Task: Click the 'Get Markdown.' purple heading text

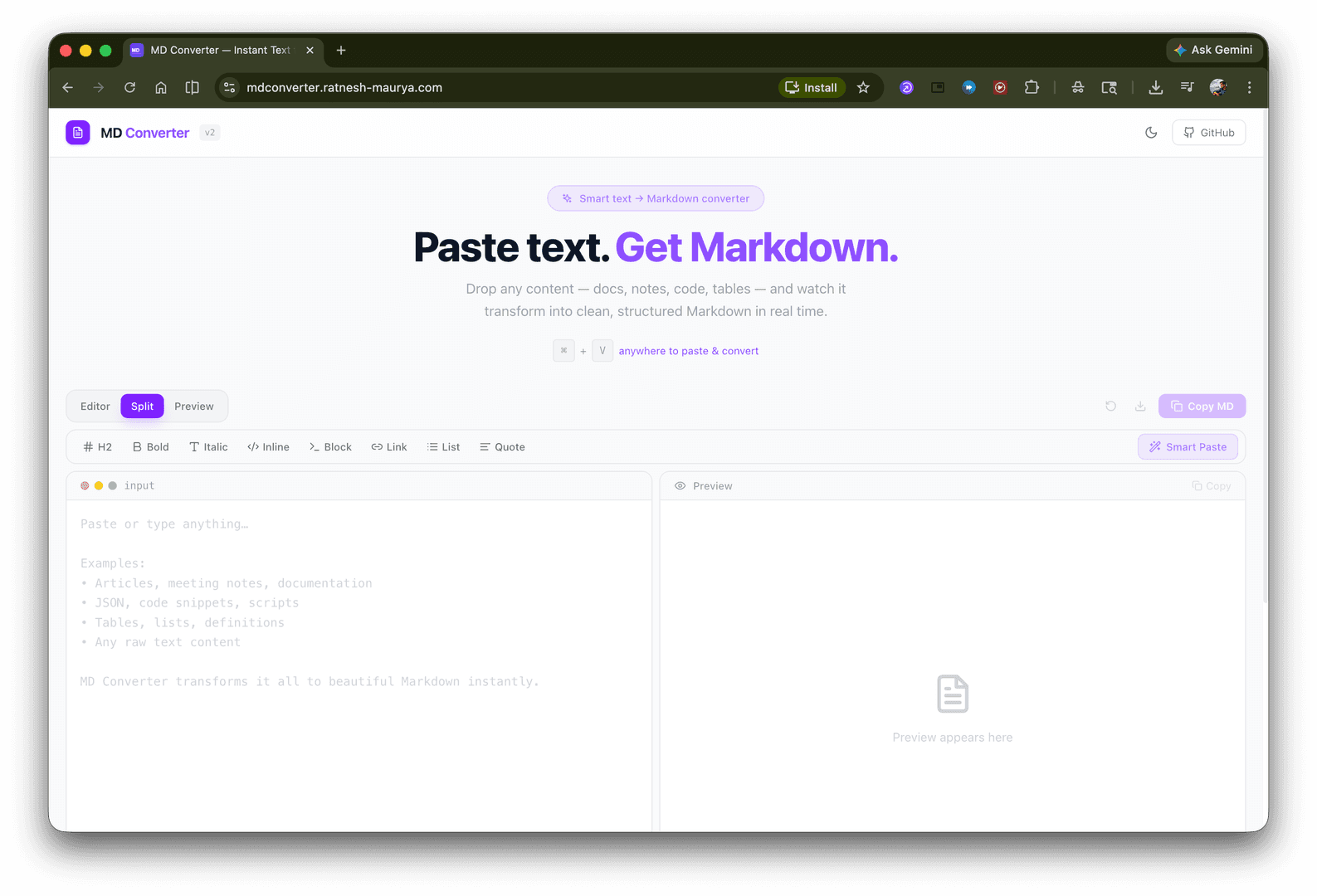Action: [757, 247]
